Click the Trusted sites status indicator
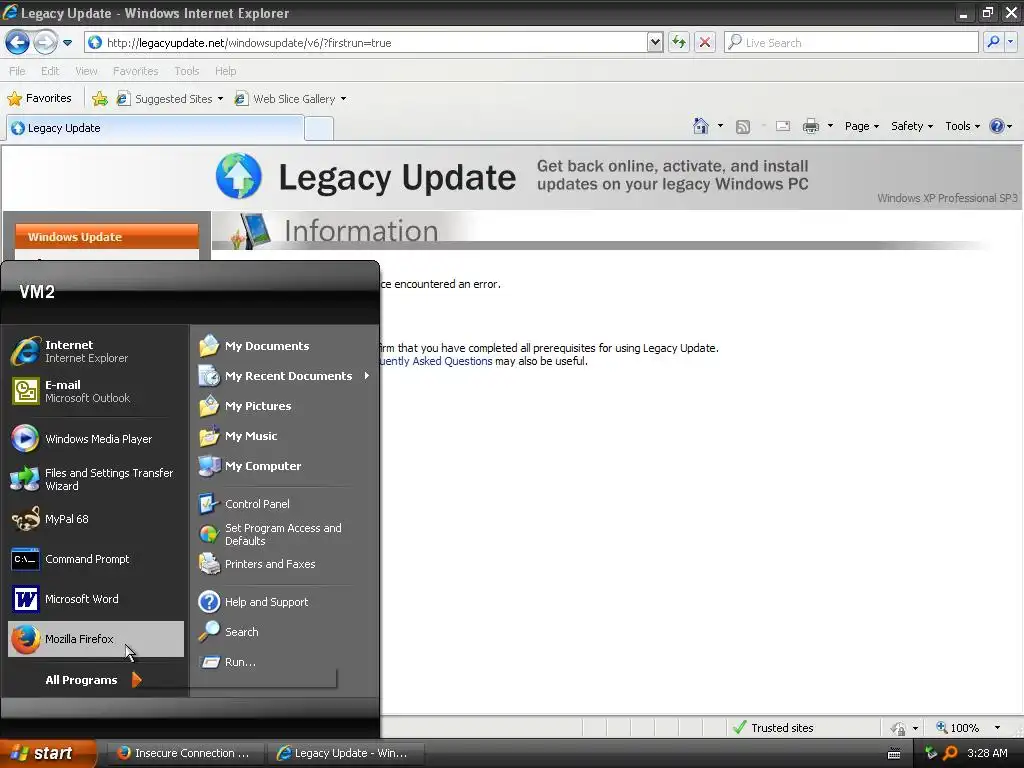Screen dimensions: 1024x768 774,728
